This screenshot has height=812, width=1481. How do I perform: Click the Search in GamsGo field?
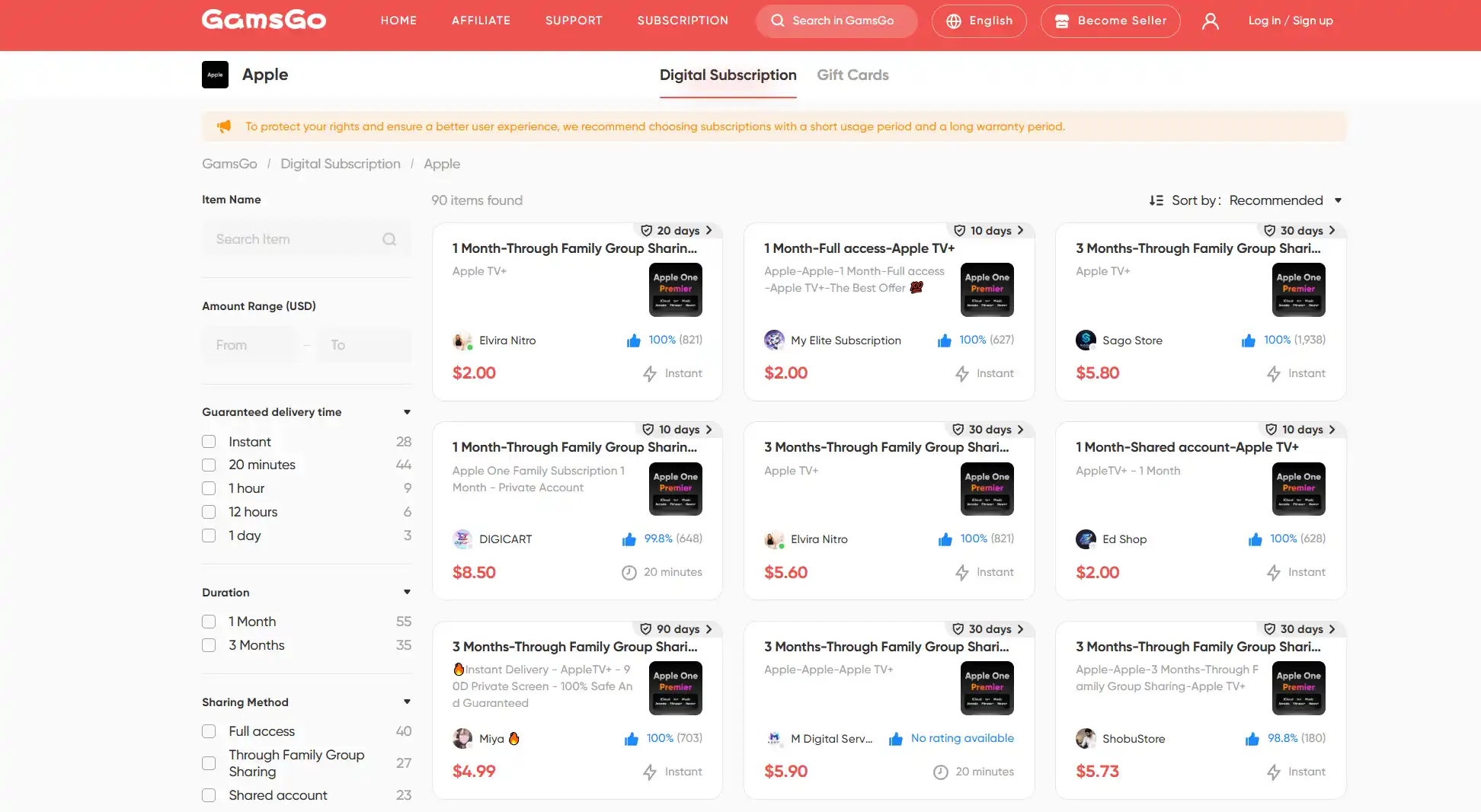(836, 21)
